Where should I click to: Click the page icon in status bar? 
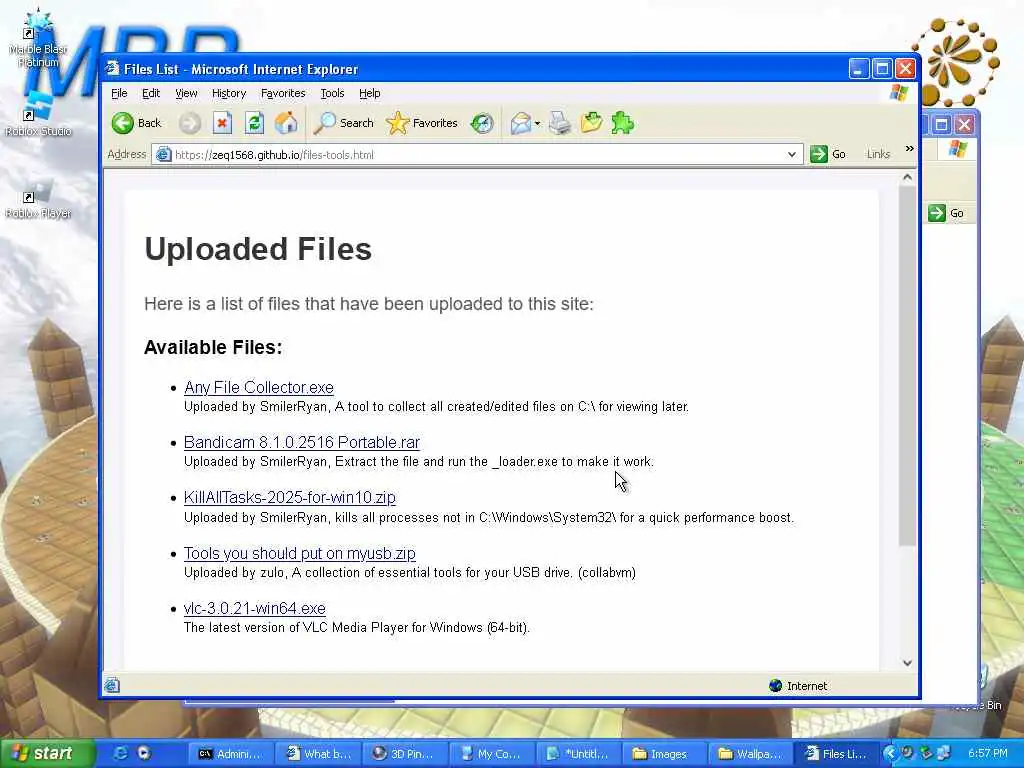pos(112,685)
